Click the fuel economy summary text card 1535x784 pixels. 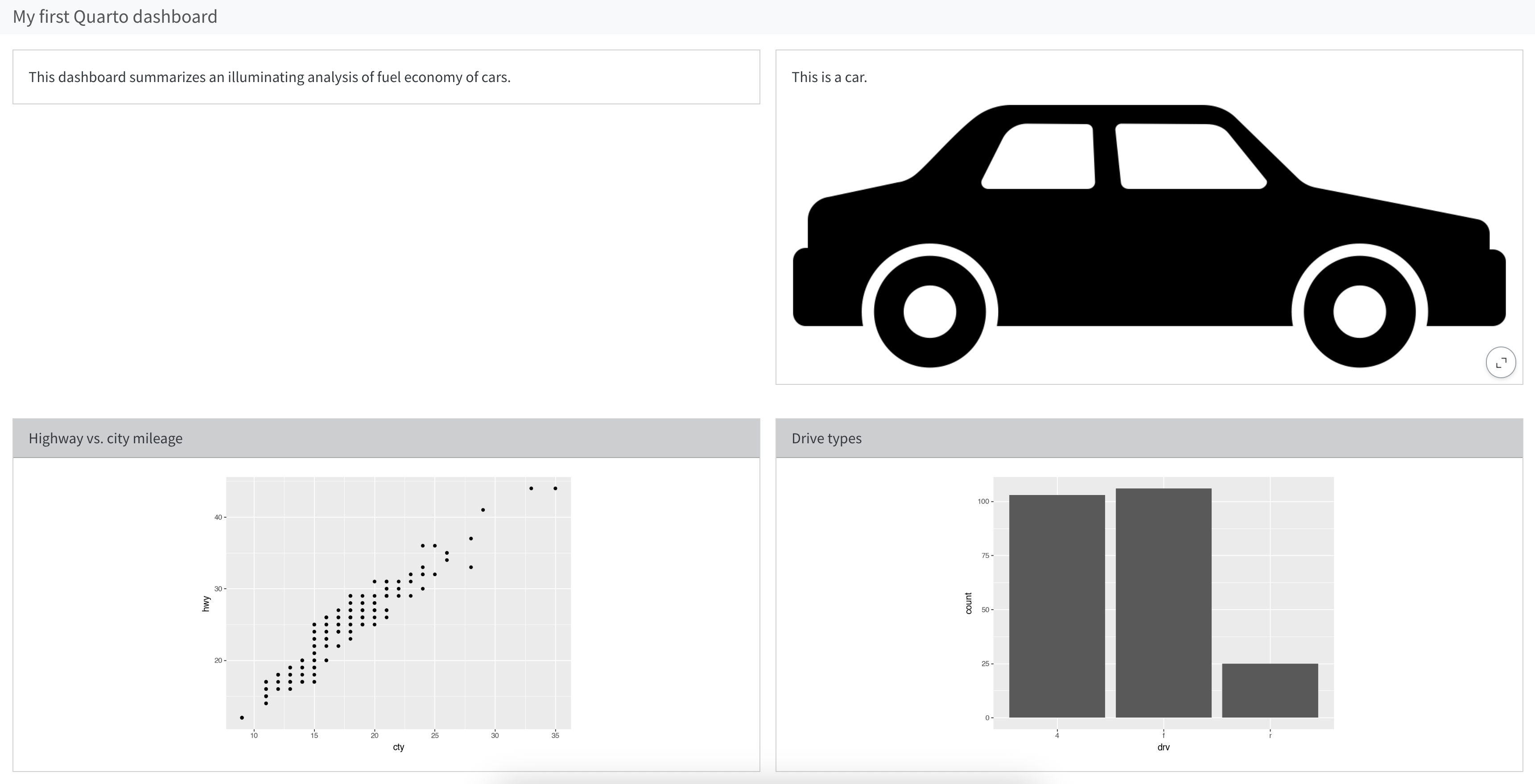point(269,78)
